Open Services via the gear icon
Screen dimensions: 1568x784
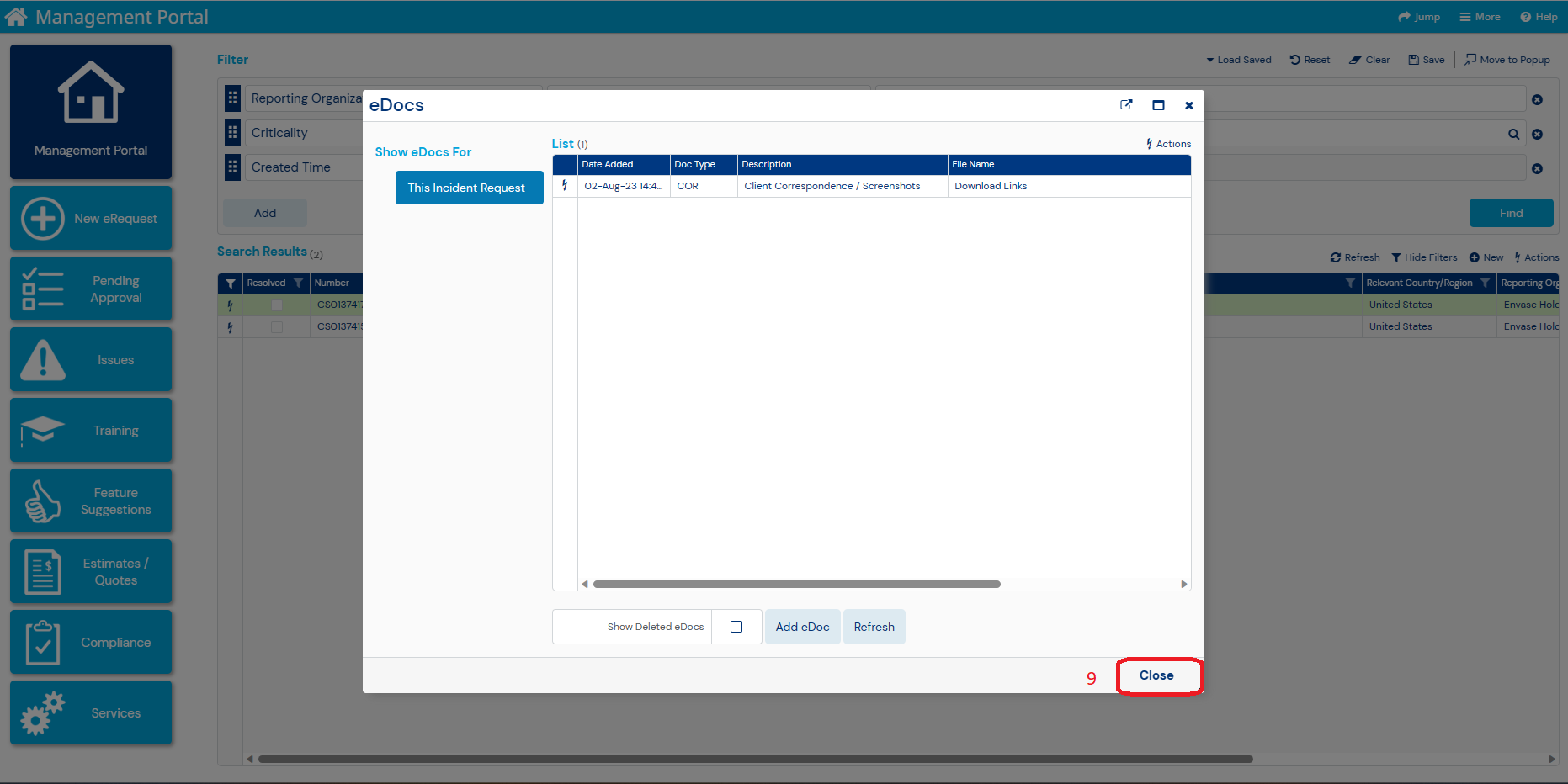coord(43,712)
